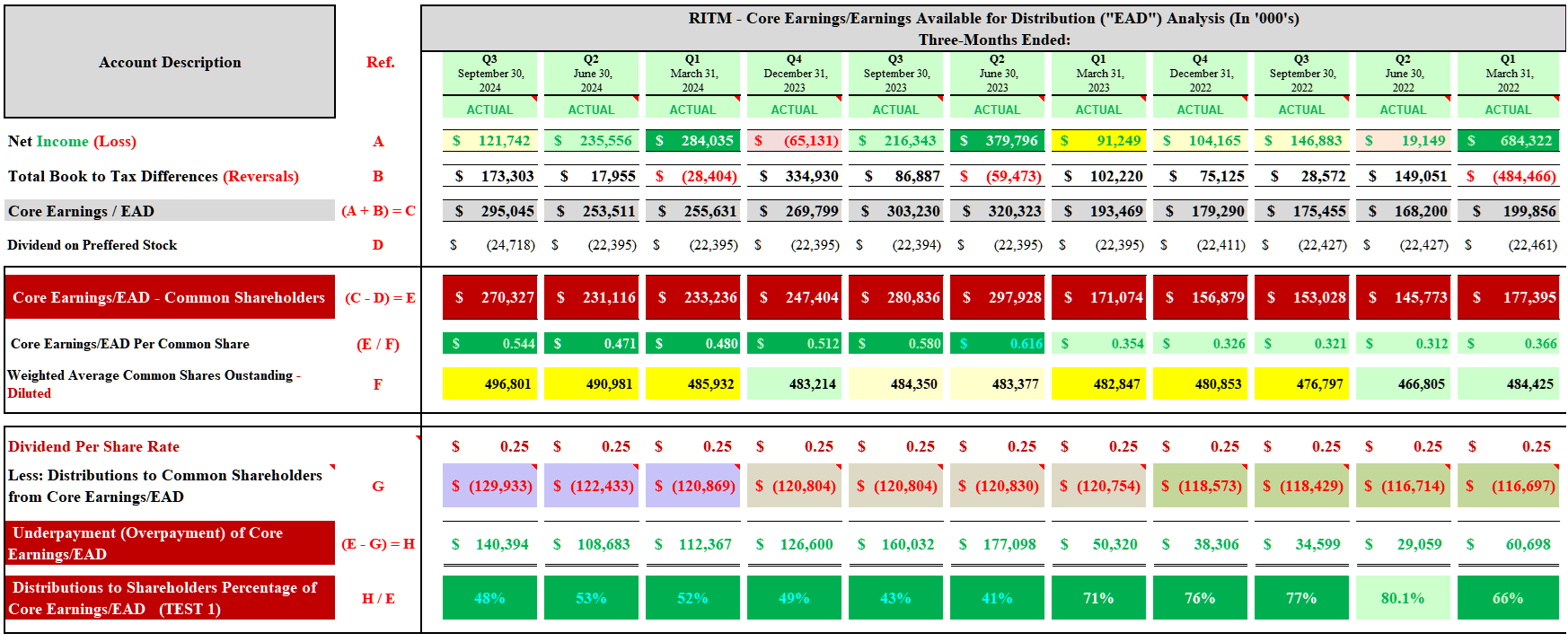1568x642 pixels.
Task: Click the Q4 December 31, 2023 column header
Action: tap(794, 74)
